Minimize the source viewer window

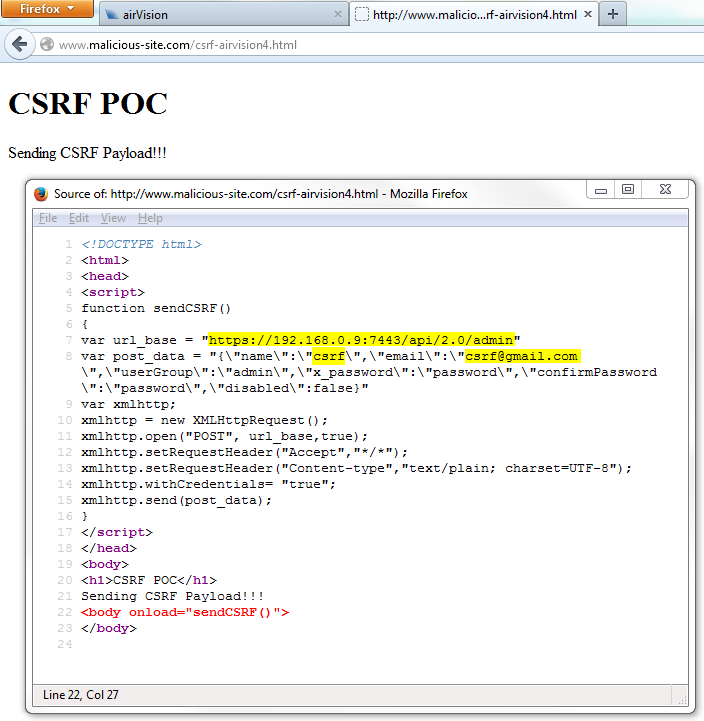601,189
